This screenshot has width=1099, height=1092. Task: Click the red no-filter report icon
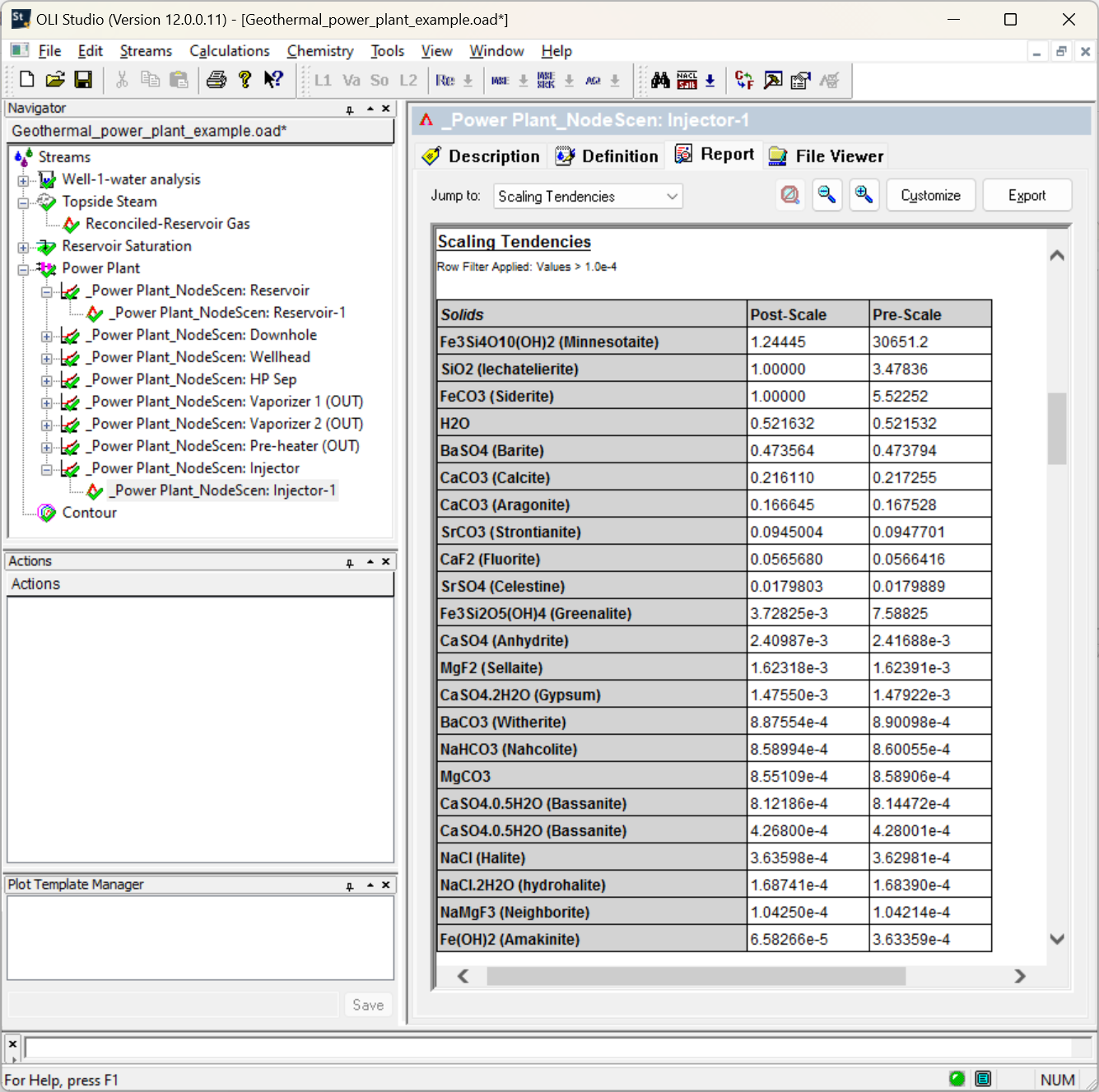tap(790, 195)
